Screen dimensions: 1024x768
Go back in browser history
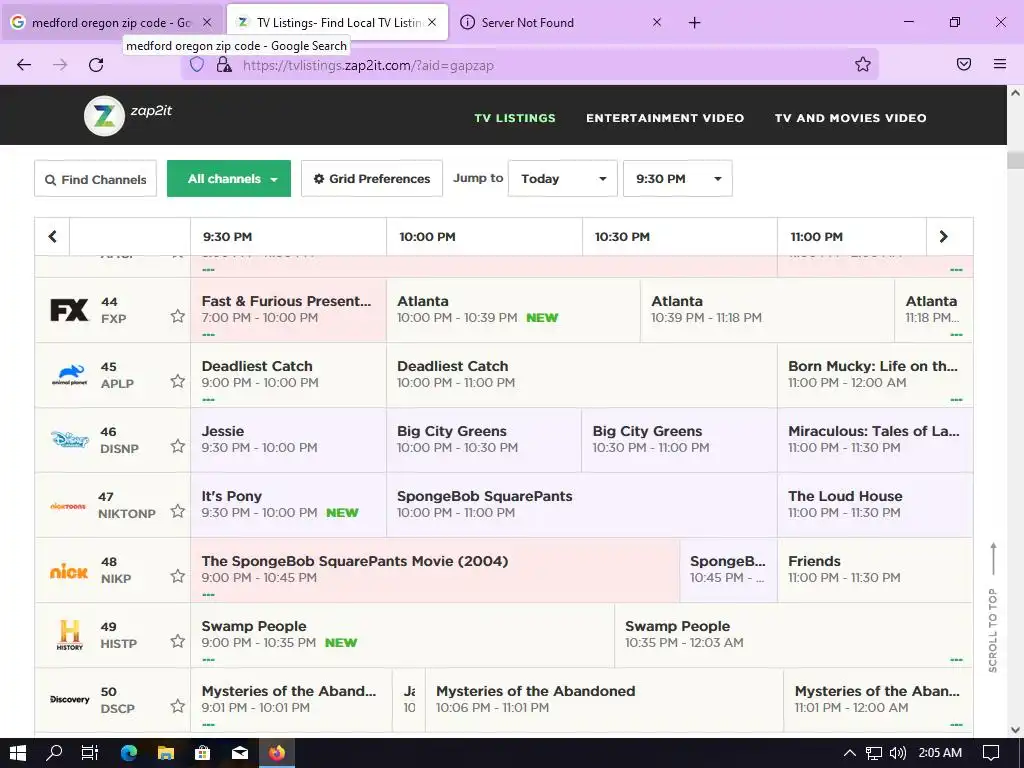coord(24,65)
